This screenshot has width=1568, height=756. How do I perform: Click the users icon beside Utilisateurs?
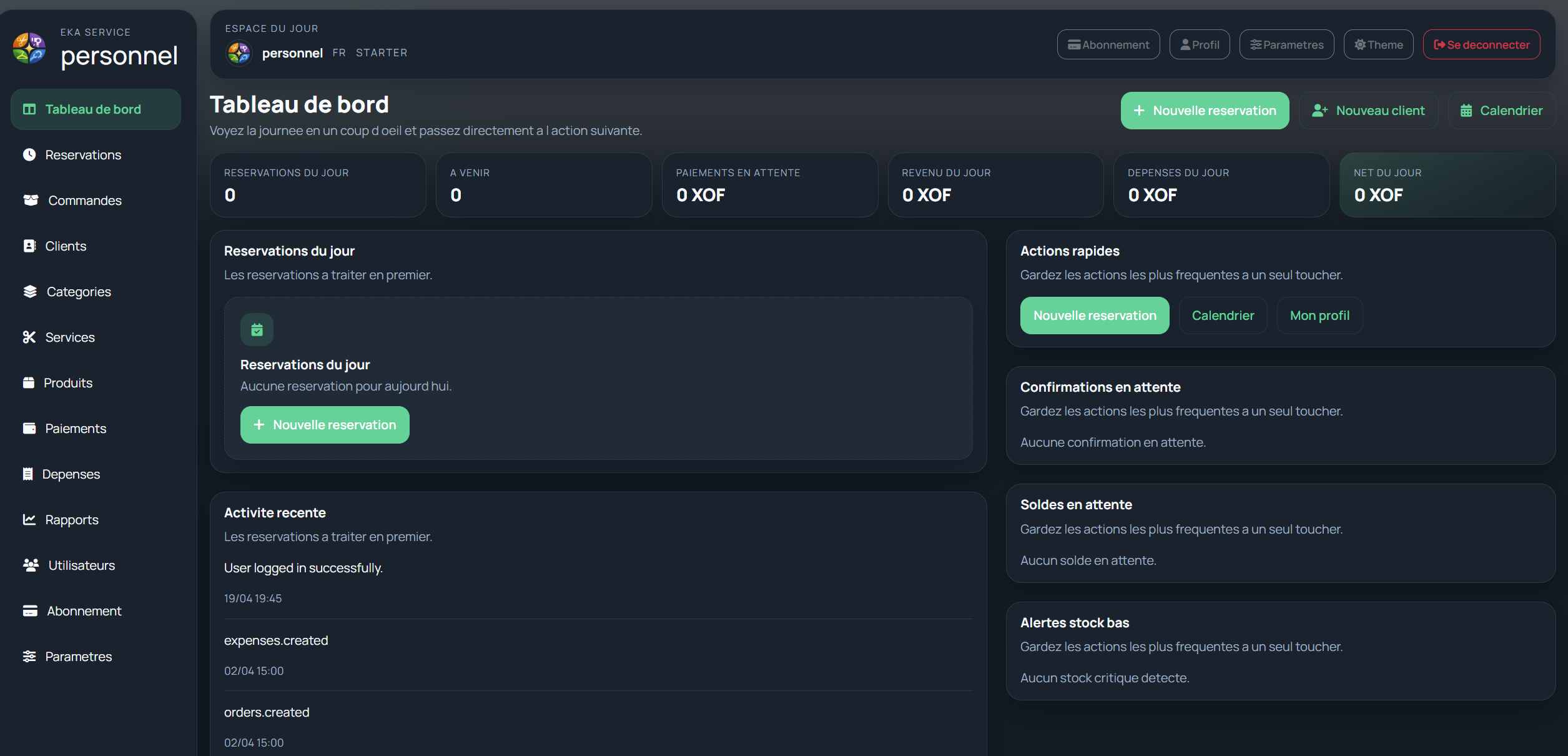31,565
